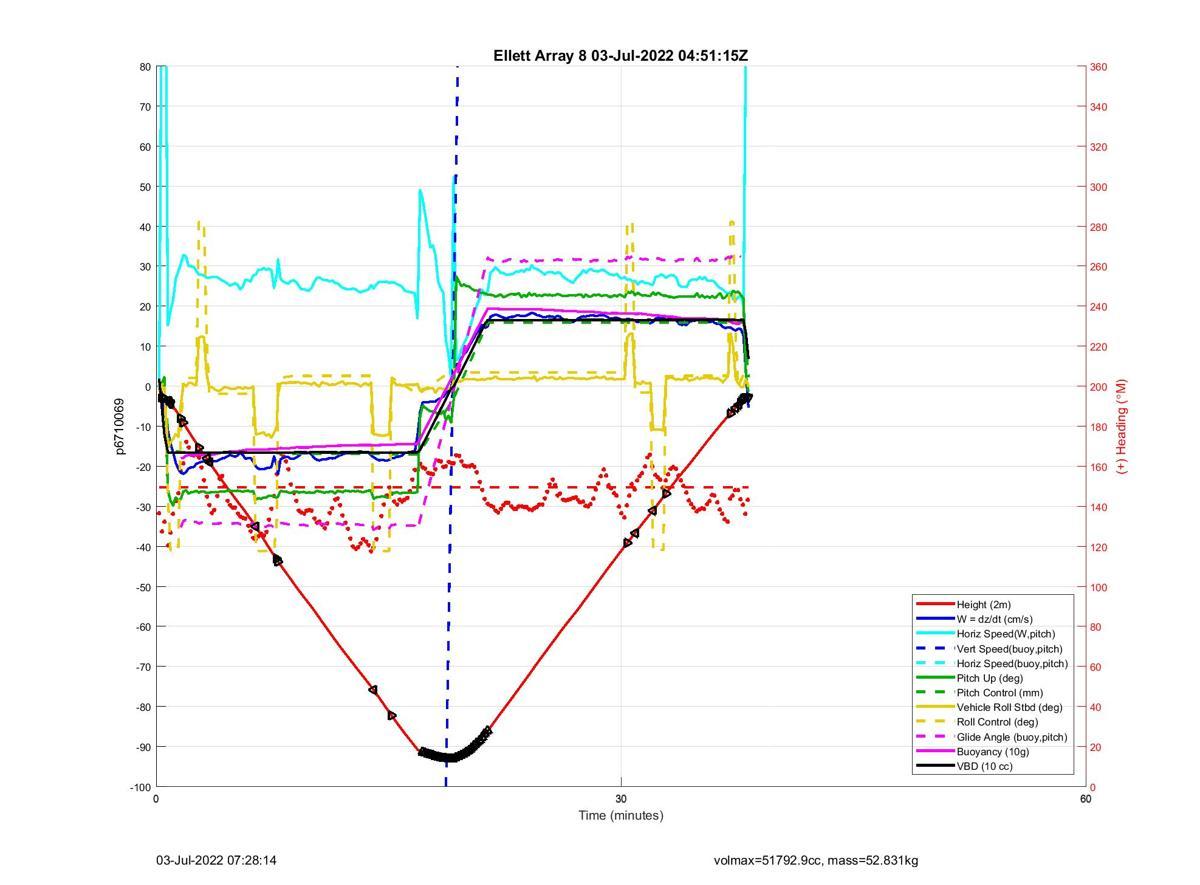1200x885 pixels.
Task: Click the "-100" tick on the left axis
Action: [140, 787]
